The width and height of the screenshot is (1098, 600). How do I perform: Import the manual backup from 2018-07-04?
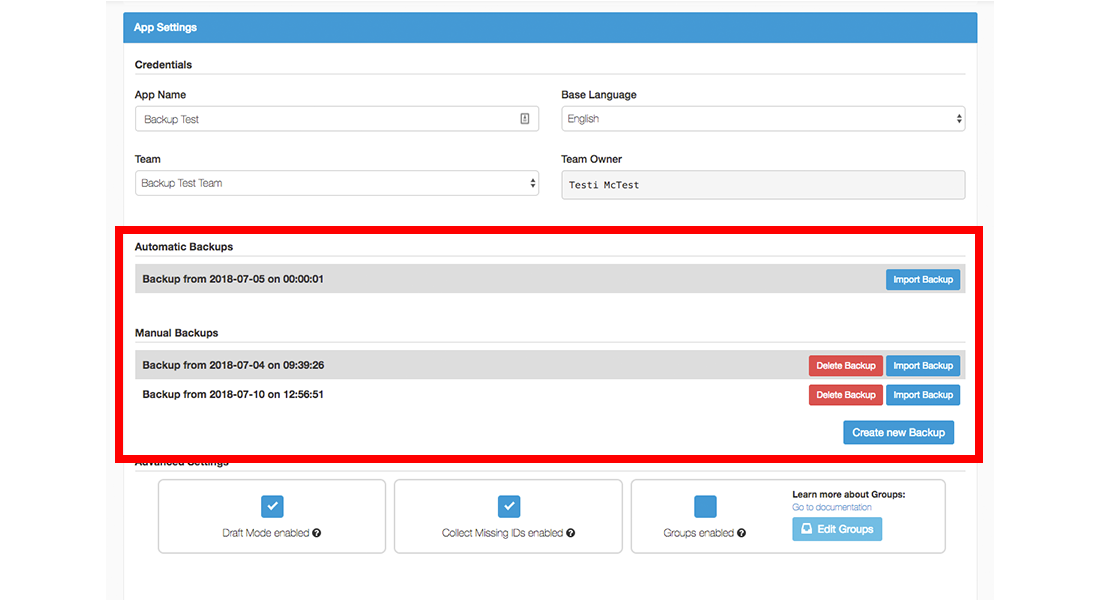(x=922, y=366)
